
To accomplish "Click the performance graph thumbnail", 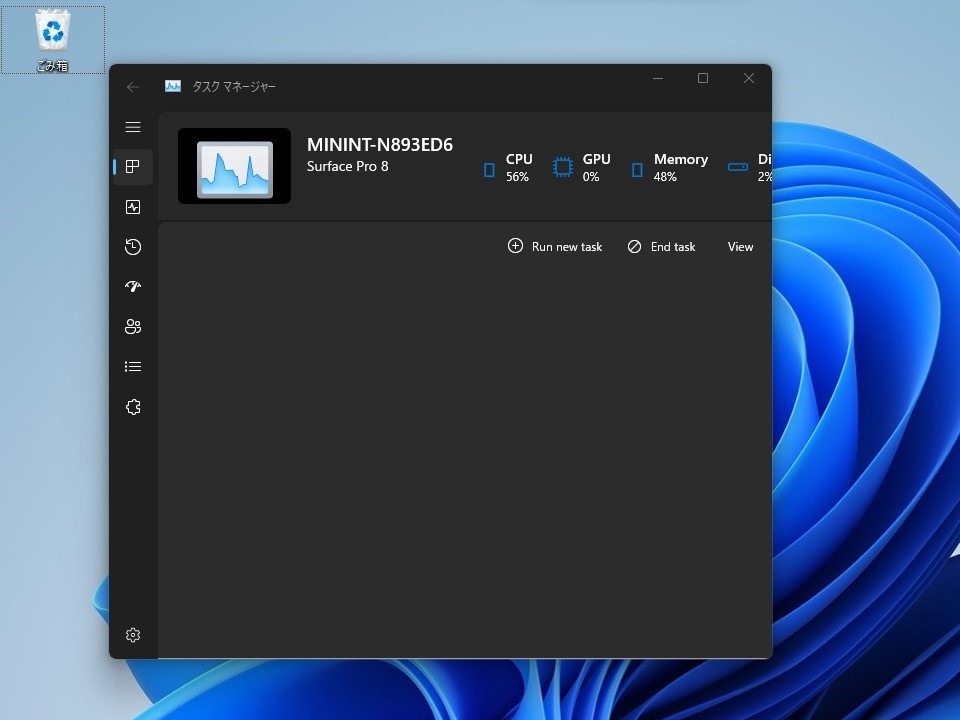I will point(234,166).
